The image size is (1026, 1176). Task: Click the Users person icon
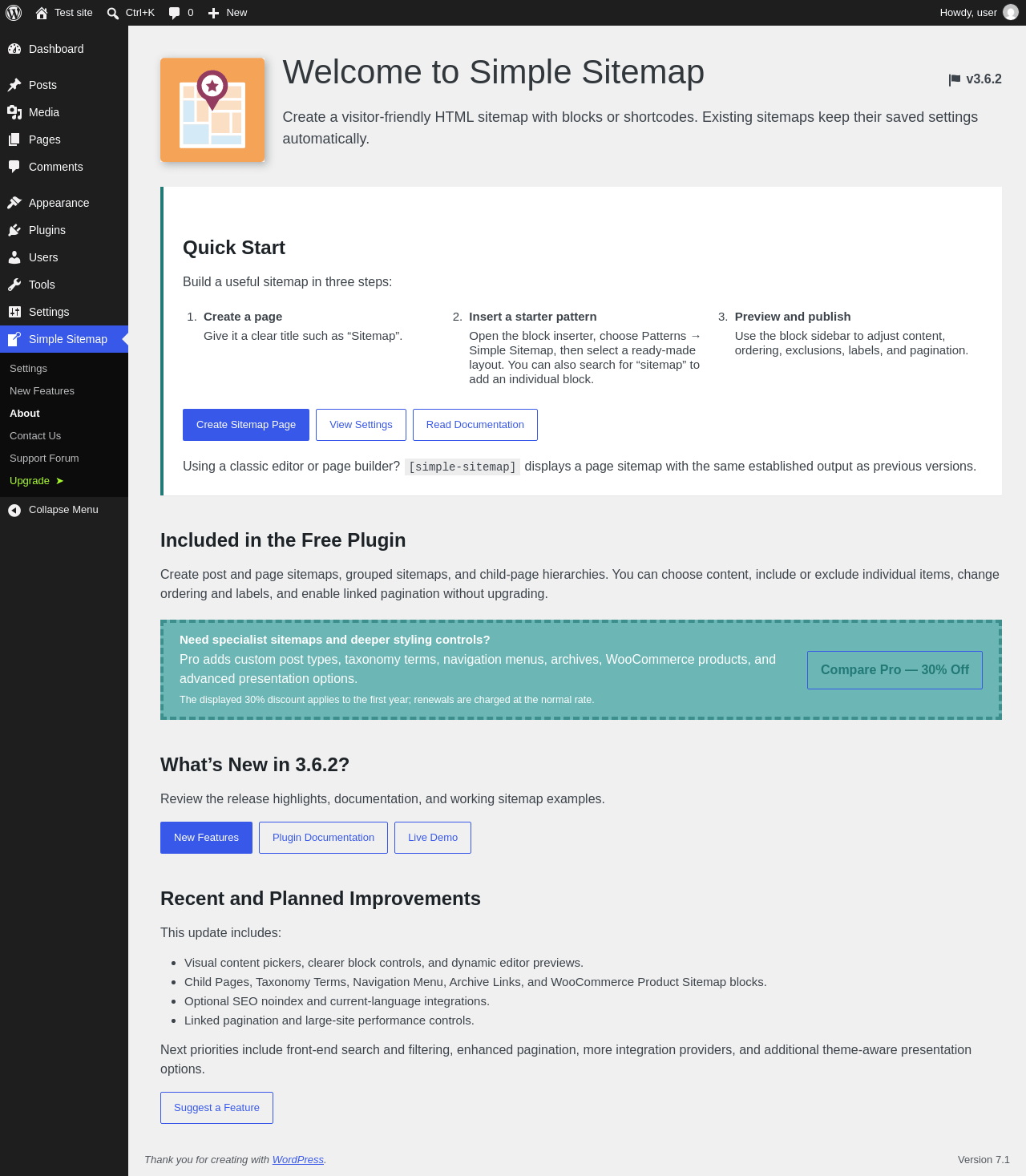click(x=14, y=257)
